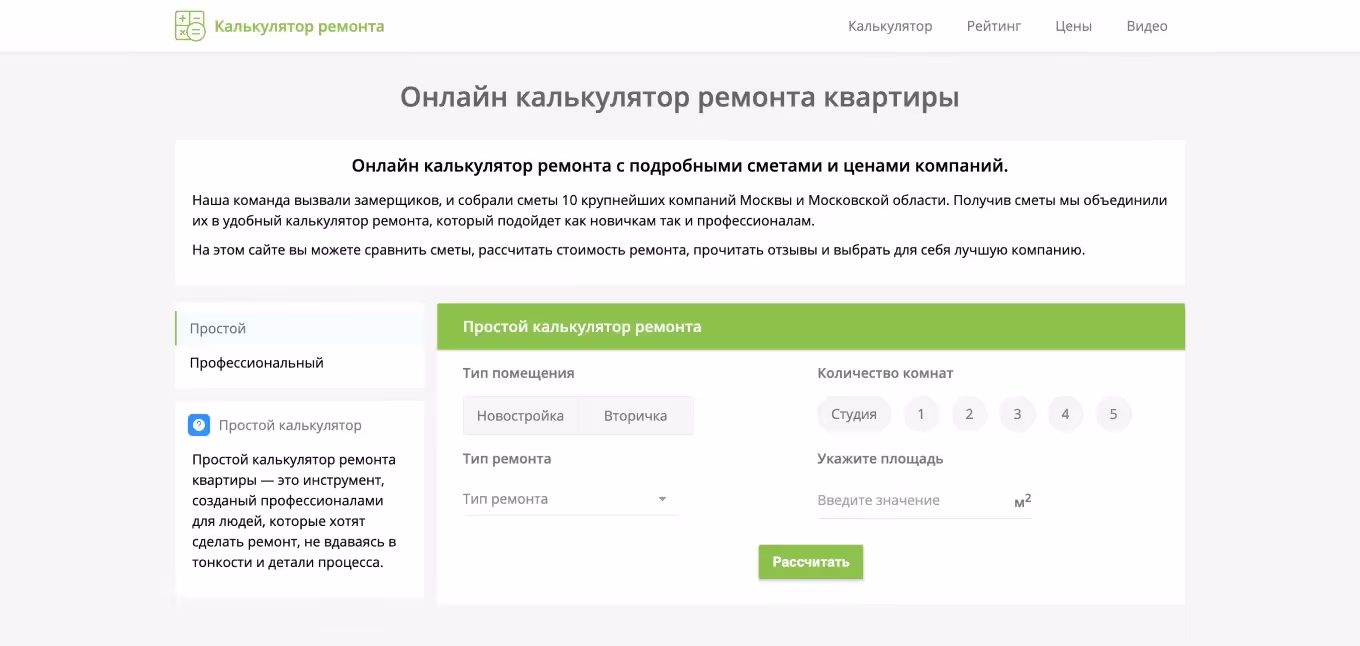Go to the Цены page

tap(1073, 26)
